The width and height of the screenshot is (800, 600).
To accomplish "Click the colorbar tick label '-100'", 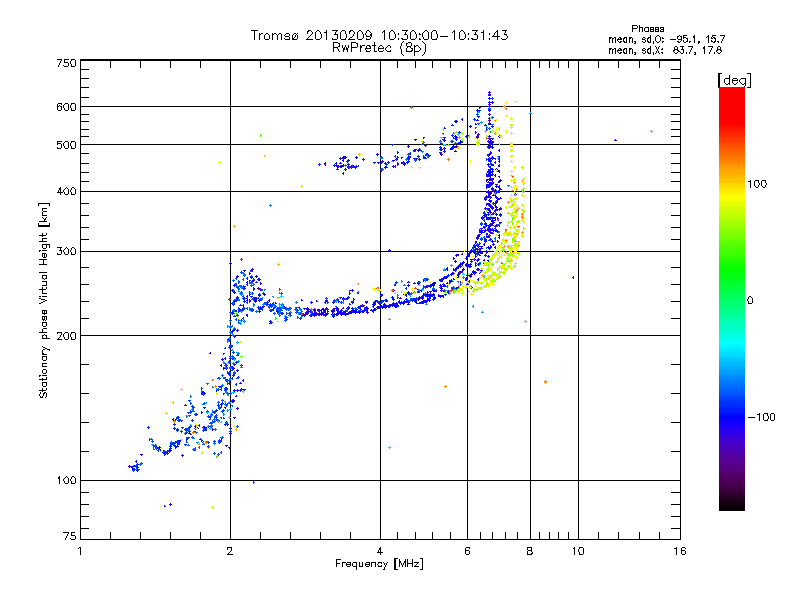I will 761,417.
